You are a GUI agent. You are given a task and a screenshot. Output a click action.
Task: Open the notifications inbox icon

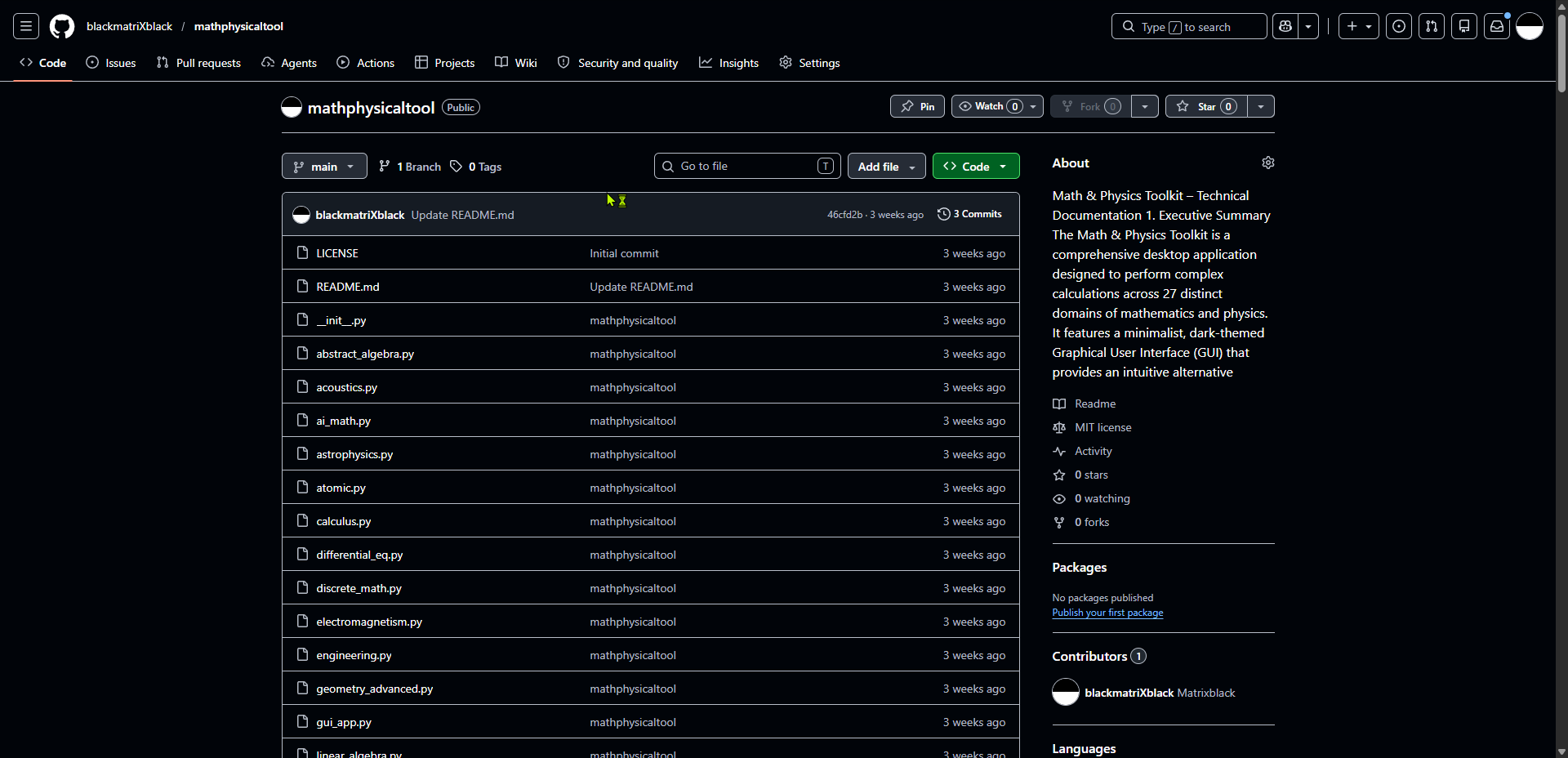coord(1497,26)
